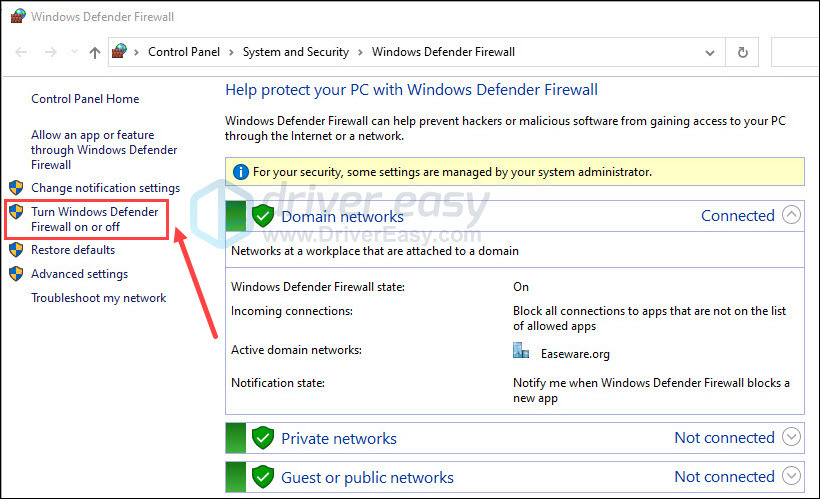Image resolution: width=820 pixels, height=499 pixels.
Task: Click the Easeware.org network icon
Action: pyautogui.click(x=520, y=350)
